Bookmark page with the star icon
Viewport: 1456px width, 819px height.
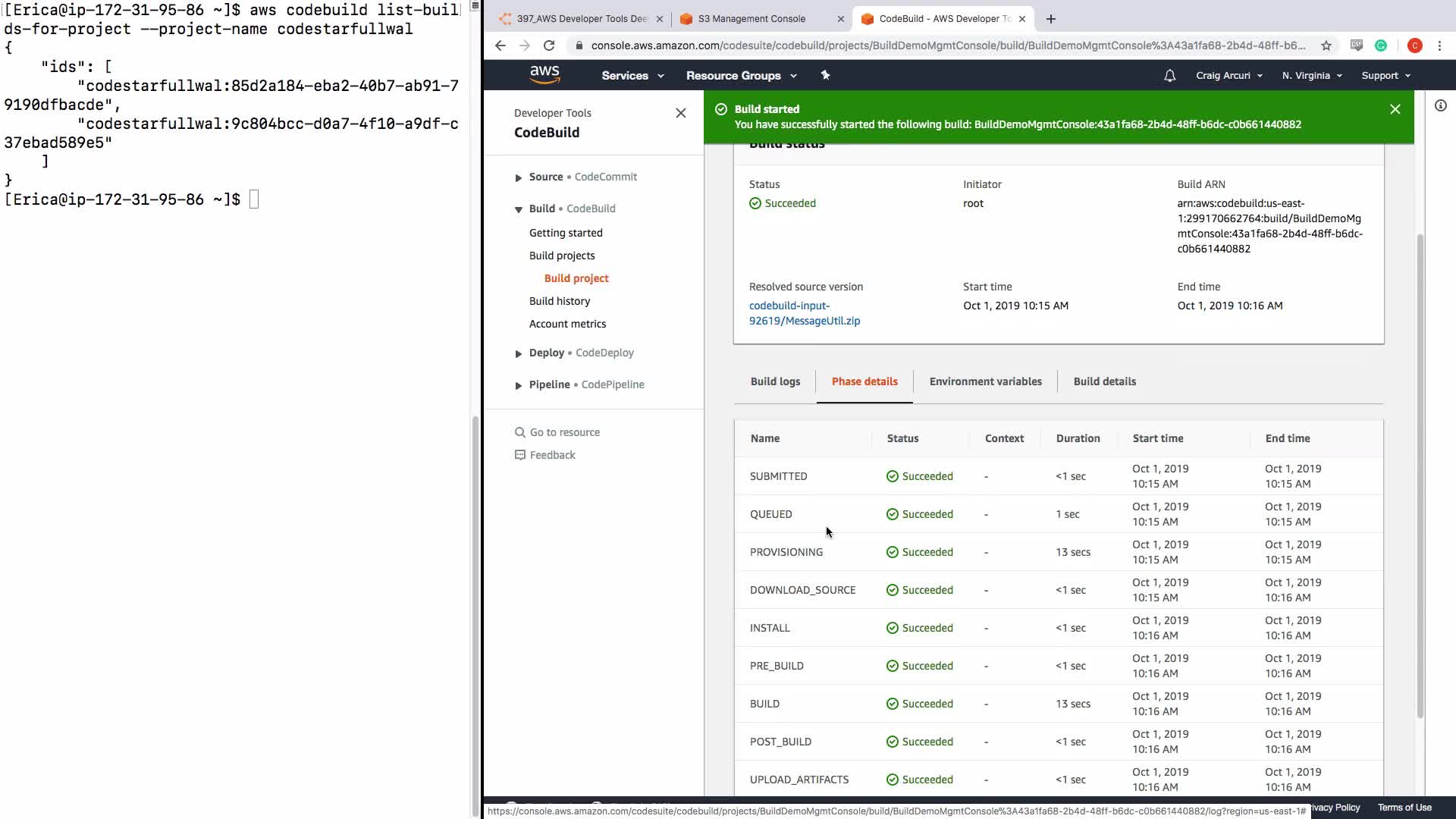pos(1326,45)
